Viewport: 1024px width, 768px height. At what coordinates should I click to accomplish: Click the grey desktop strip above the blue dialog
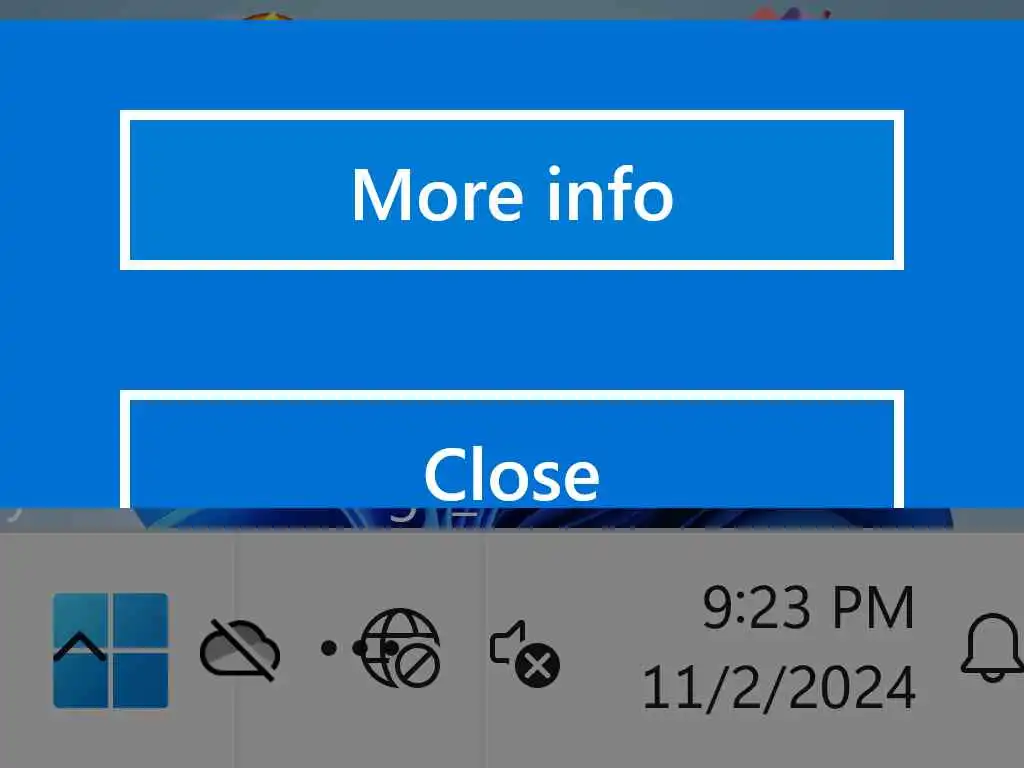[512, 9]
